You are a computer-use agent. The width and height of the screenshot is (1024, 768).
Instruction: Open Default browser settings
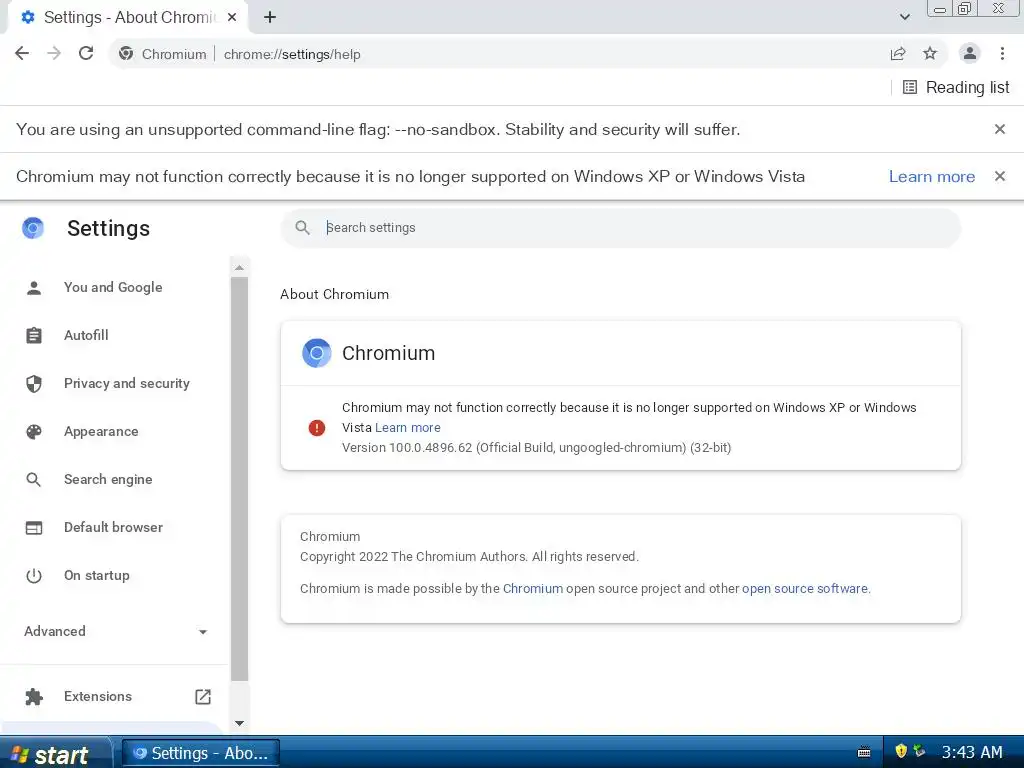[x=114, y=527]
